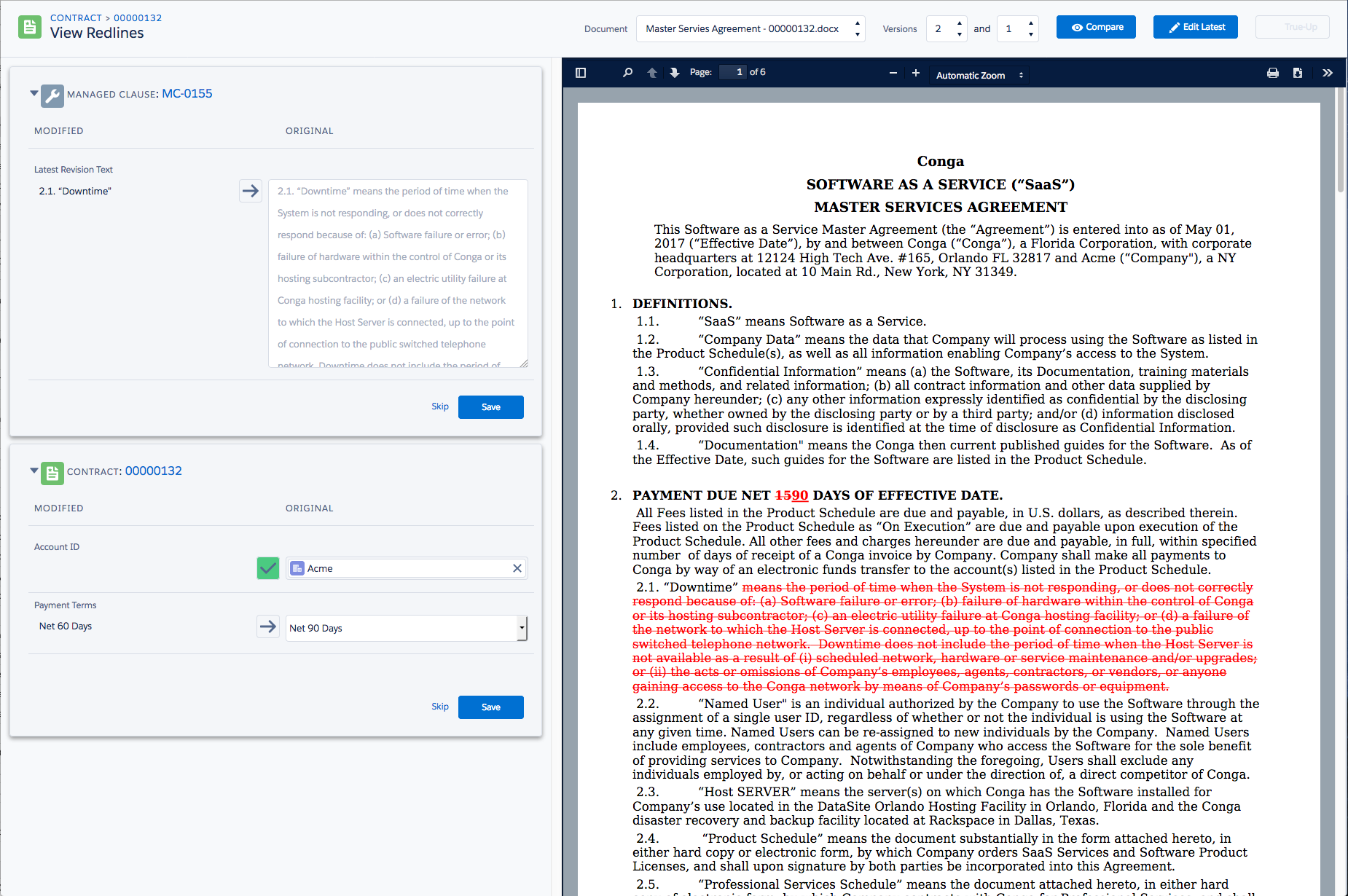This screenshot has width=1348, height=896.
Task: Toggle the PDF viewer sidebar
Action: click(x=581, y=73)
